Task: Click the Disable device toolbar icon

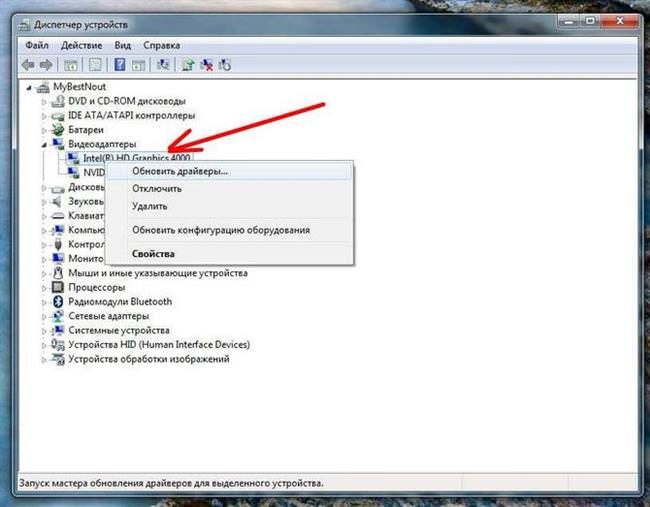Action: tap(225, 65)
